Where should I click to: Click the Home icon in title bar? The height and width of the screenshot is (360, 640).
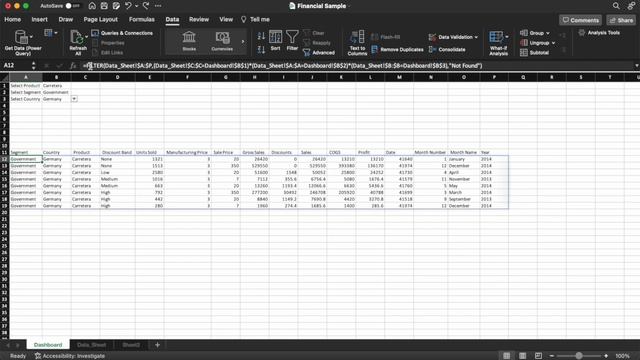[92, 6]
